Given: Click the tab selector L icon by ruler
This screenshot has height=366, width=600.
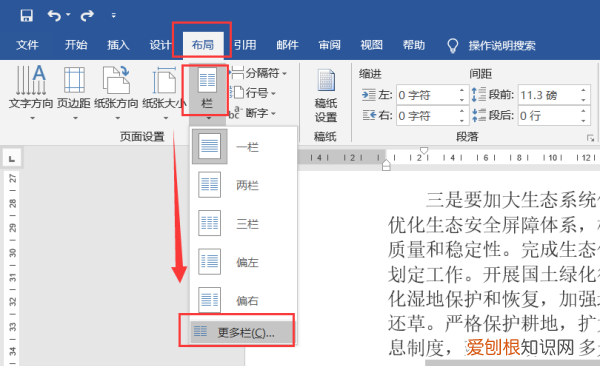Looking at the screenshot, I should (x=12, y=158).
